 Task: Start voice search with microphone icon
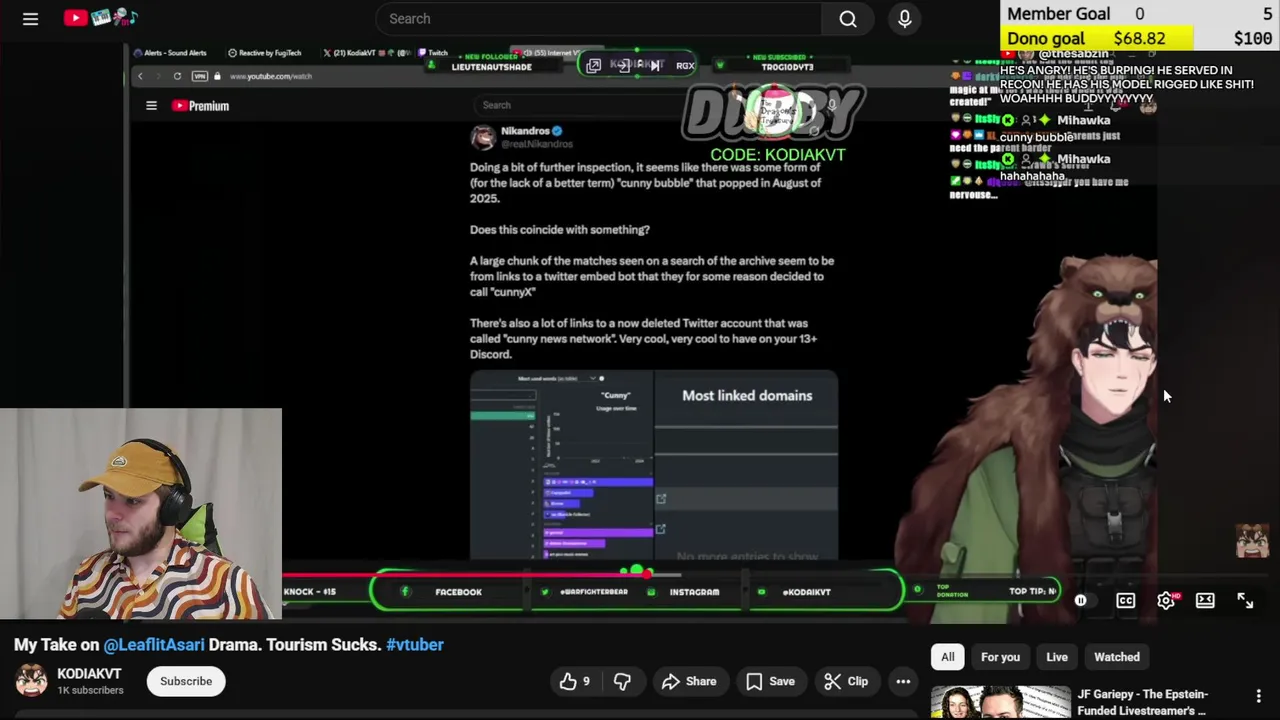coord(904,19)
